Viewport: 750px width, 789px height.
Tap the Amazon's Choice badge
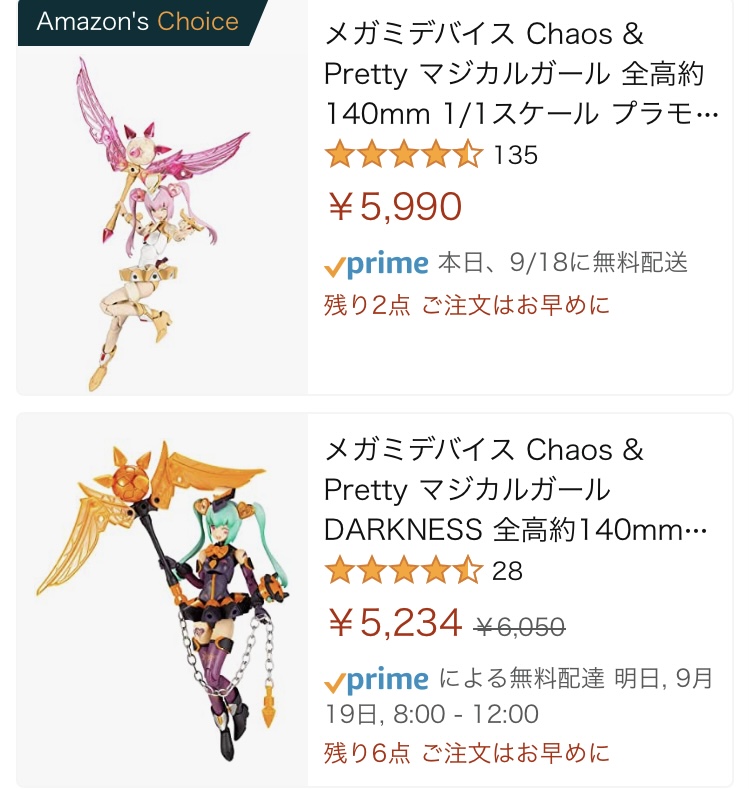(138, 22)
